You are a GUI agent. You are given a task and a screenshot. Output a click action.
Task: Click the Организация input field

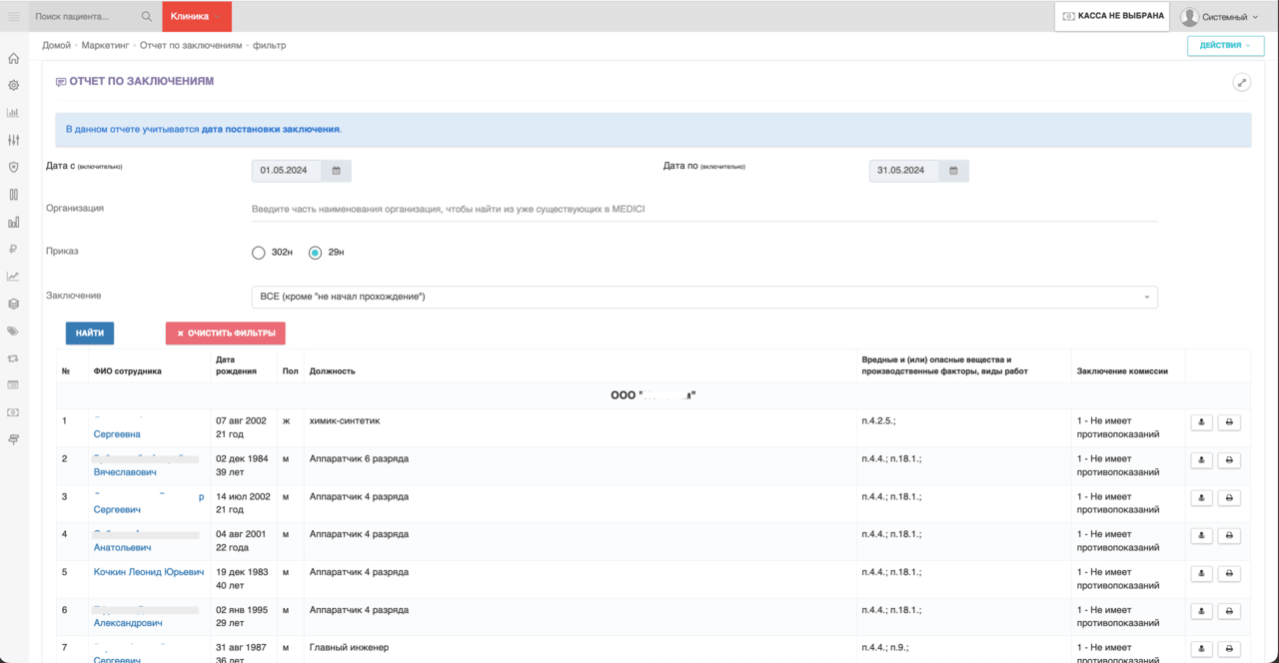tap(704, 209)
